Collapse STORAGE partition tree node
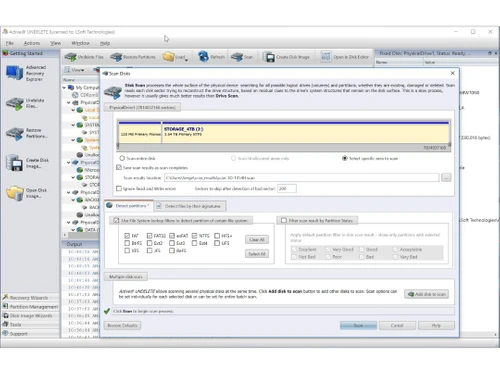Image resolution: width=500 pixels, height=375 pixels. tap(73, 177)
